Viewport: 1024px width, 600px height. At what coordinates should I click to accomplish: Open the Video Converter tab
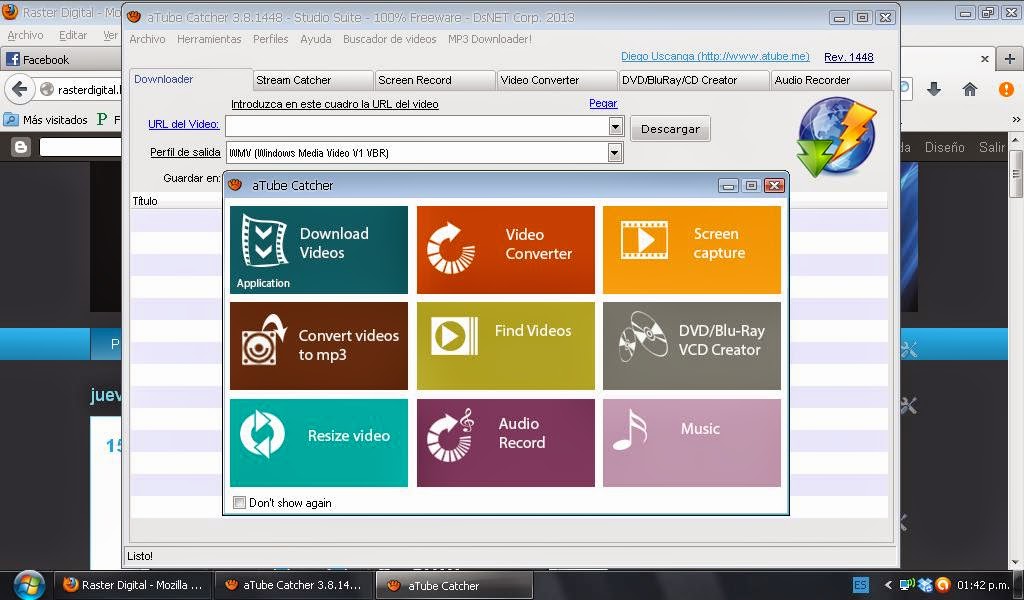pos(557,80)
